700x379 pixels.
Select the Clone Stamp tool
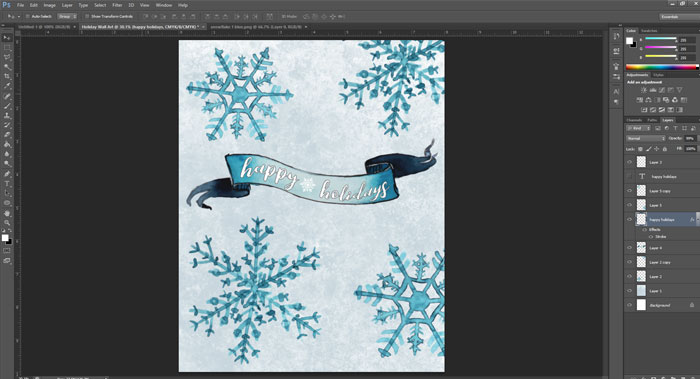tap(7, 115)
